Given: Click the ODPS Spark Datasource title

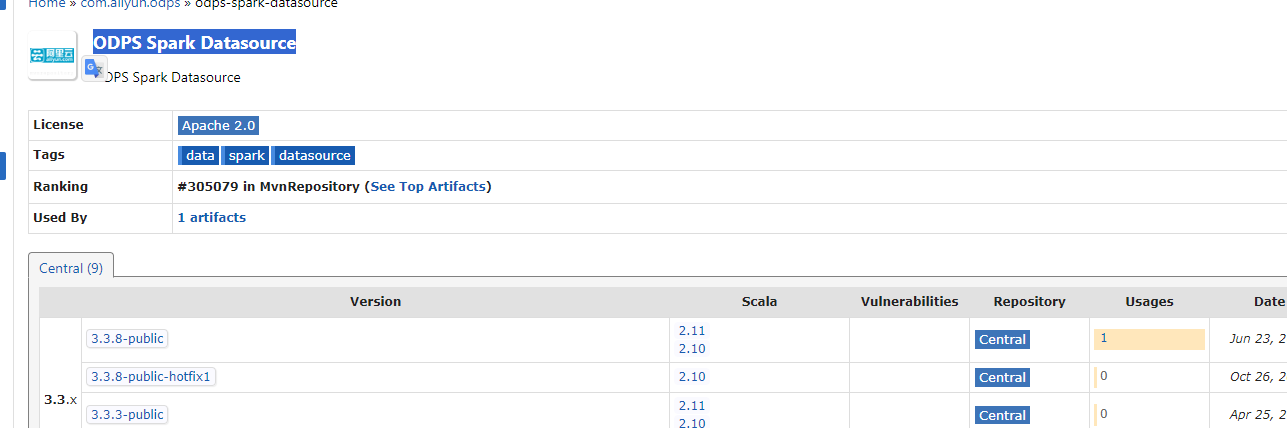Looking at the screenshot, I should 195,43.
